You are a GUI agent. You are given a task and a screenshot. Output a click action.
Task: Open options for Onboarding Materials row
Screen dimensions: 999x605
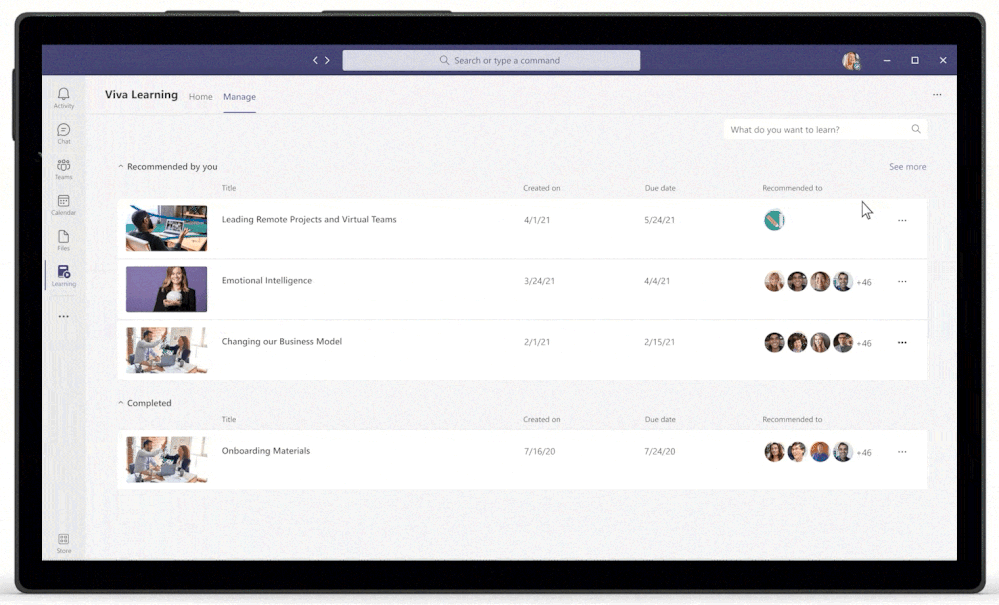tap(902, 452)
